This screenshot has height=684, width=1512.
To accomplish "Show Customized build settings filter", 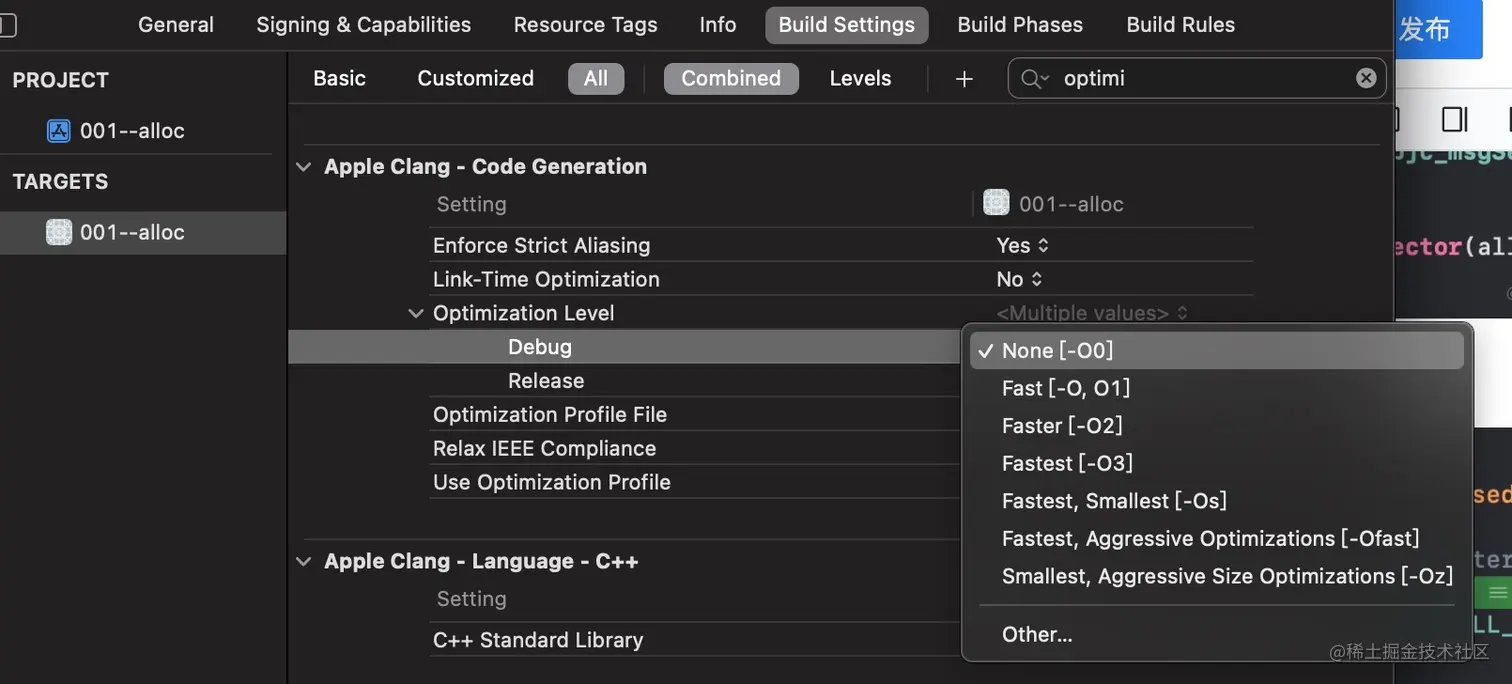I will point(475,79).
